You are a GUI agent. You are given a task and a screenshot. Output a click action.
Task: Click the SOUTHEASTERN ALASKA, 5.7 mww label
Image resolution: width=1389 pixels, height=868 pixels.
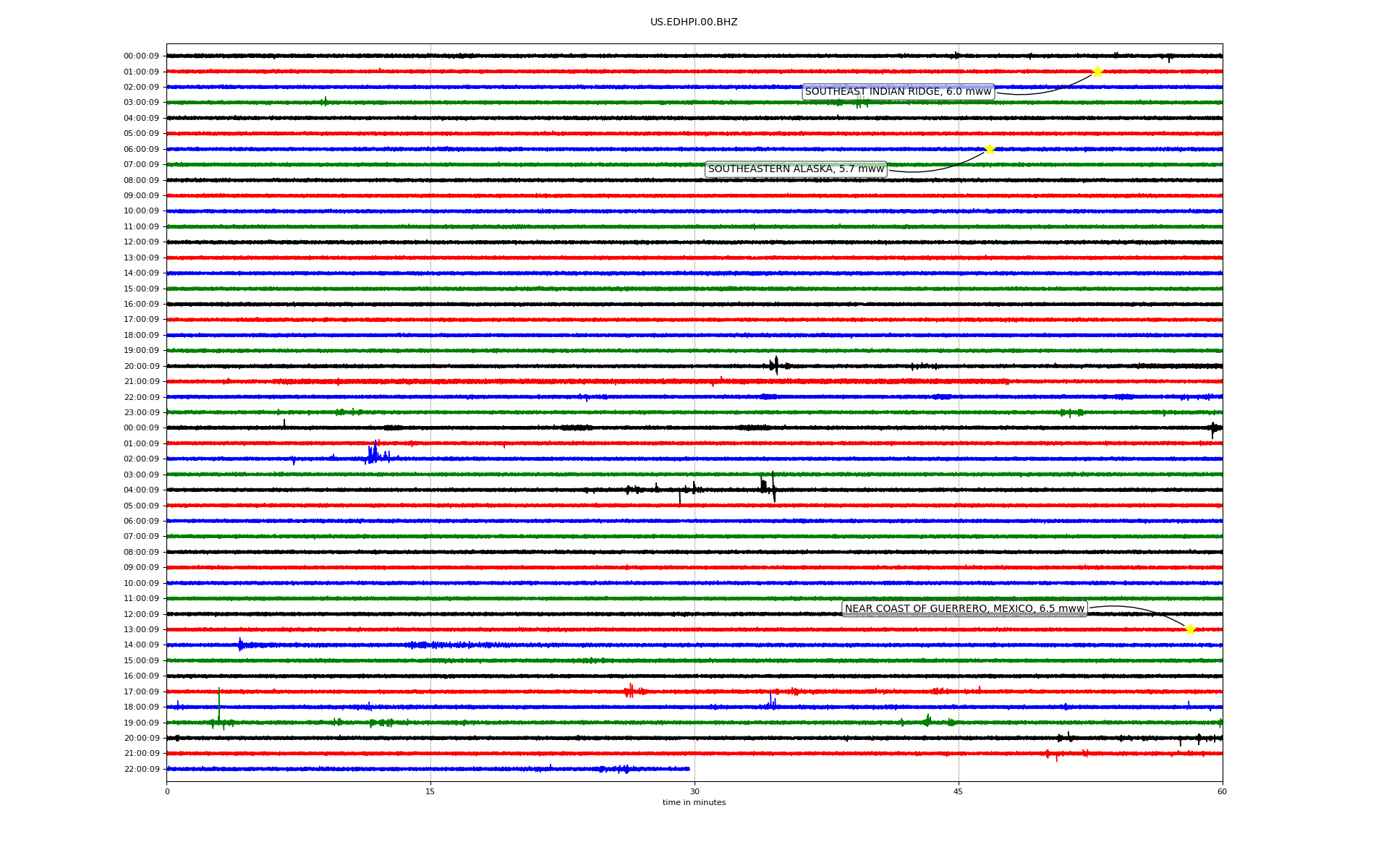click(796, 169)
